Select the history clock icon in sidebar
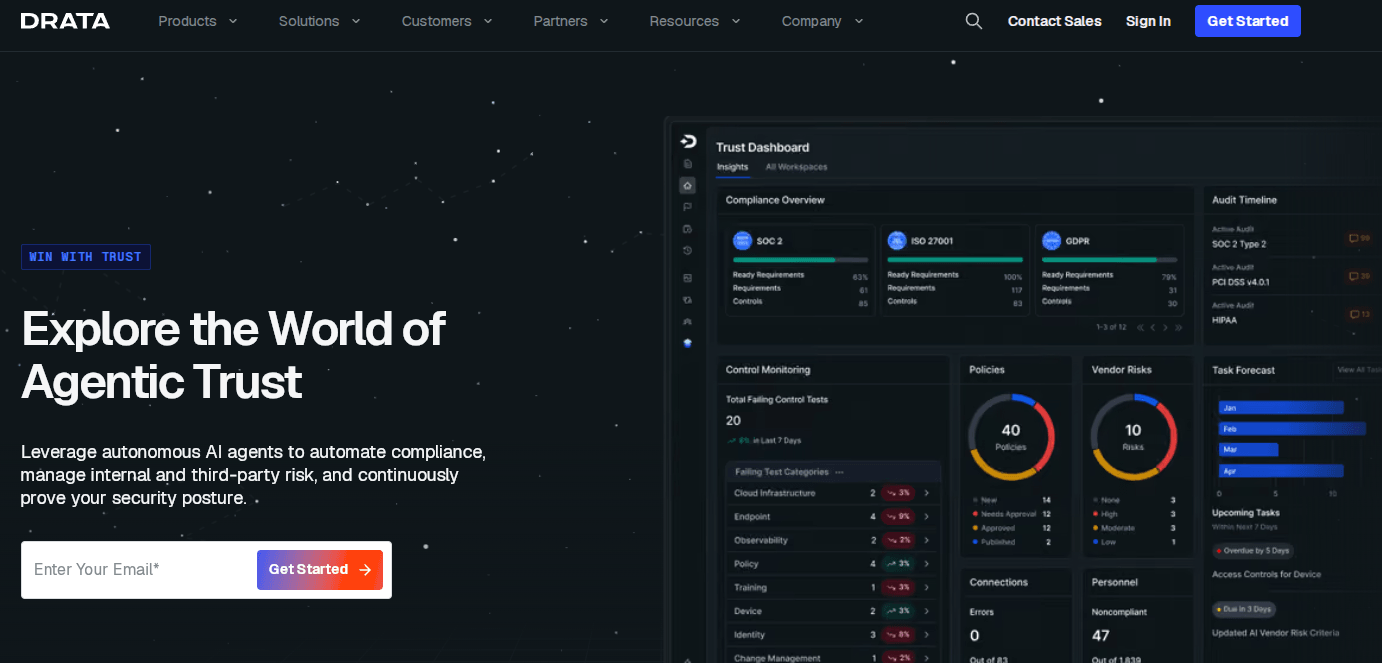The height and width of the screenshot is (663, 1382). click(687, 250)
